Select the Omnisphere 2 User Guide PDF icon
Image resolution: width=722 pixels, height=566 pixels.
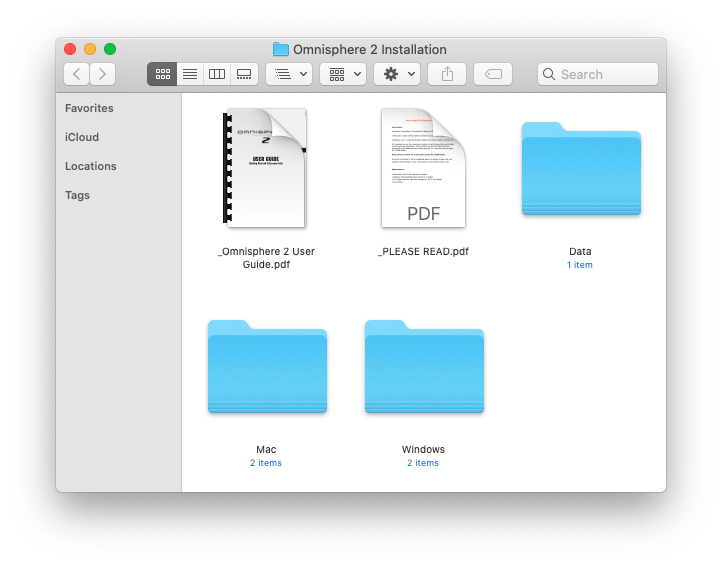[265, 168]
